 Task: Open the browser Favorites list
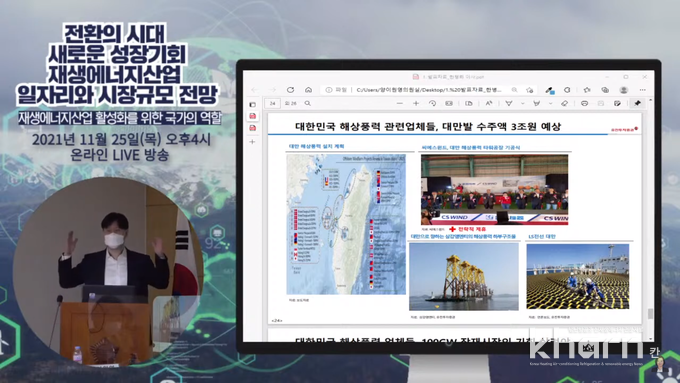pos(587,90)
